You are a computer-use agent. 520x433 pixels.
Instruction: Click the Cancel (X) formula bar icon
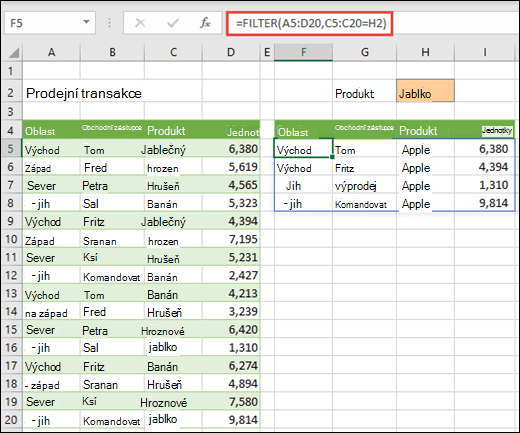140,23
